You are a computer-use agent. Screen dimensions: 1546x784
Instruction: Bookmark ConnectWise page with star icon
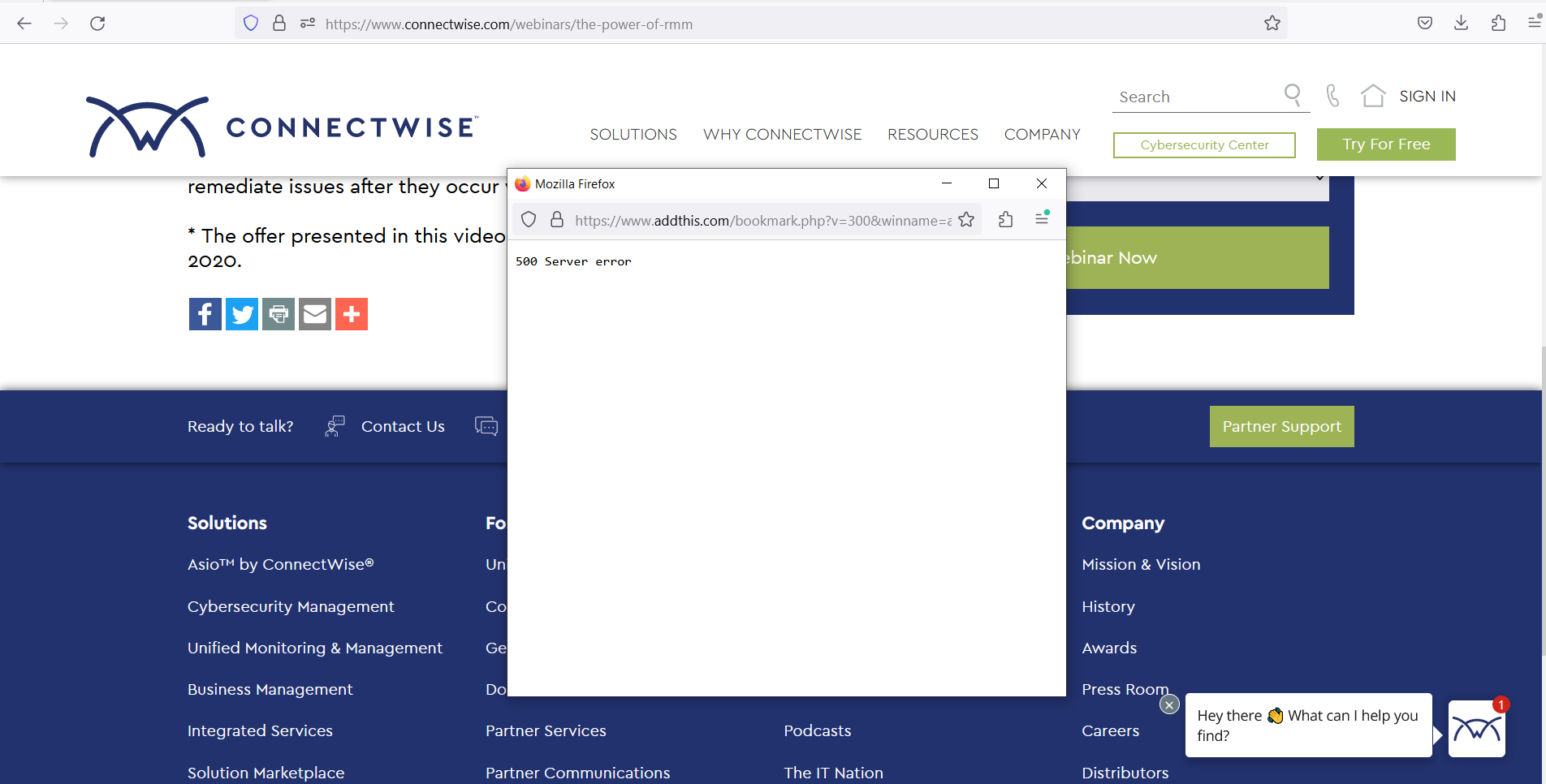coord(1272,24)
